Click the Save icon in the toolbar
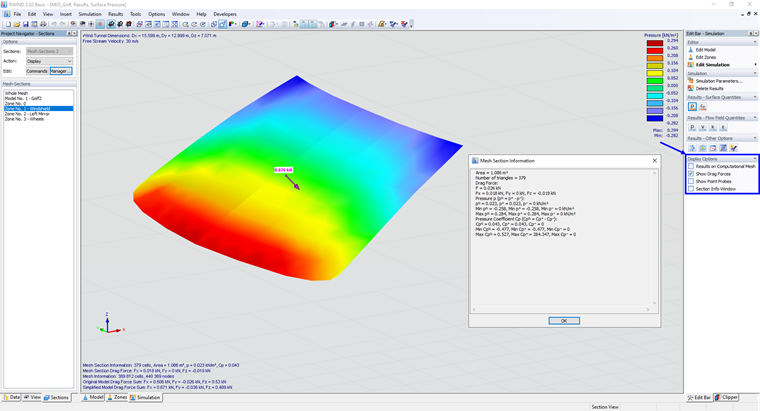Image resolution: width=760 pixels, height=411 pixels. (26, 24)
